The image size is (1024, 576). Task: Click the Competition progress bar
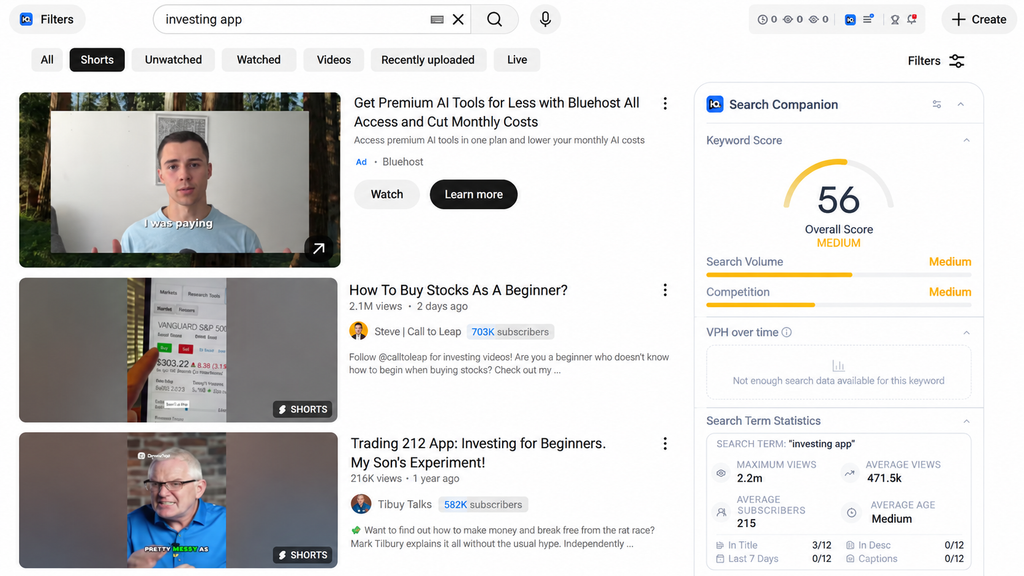839,305
